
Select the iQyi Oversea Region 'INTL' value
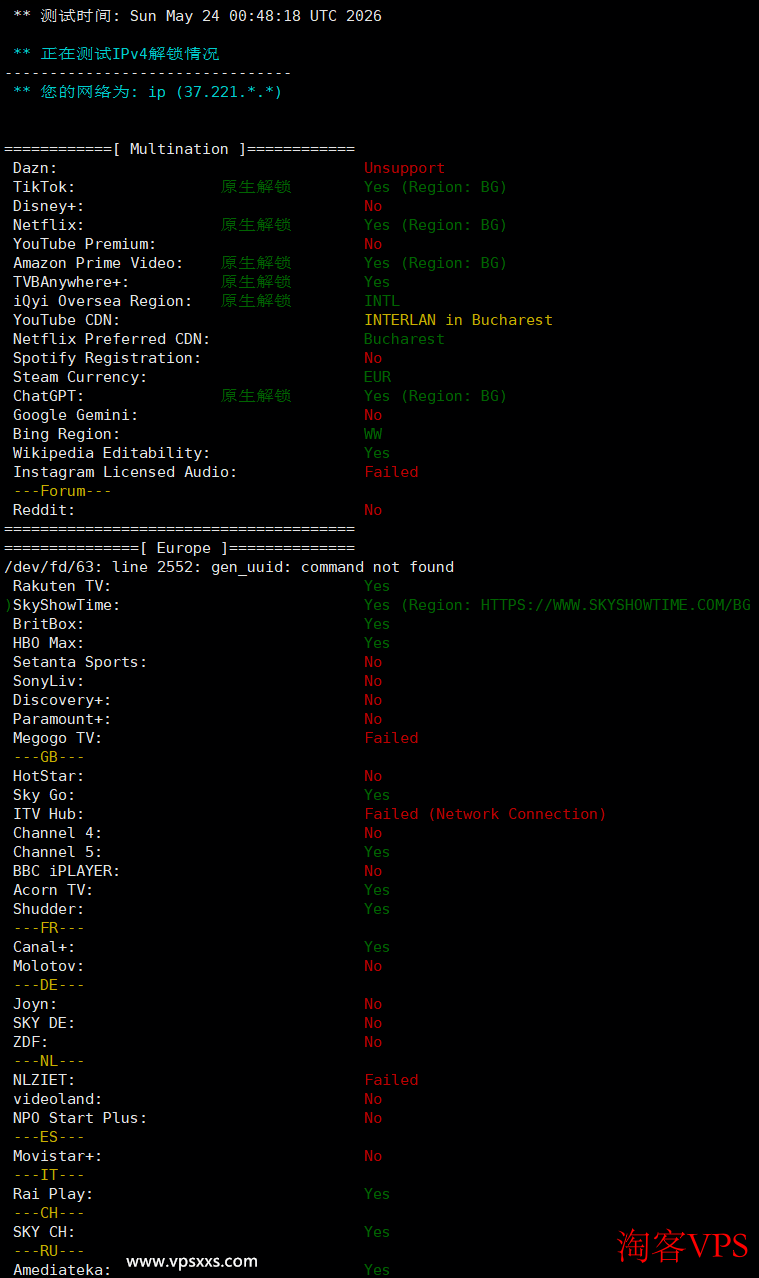pos(382,301)
